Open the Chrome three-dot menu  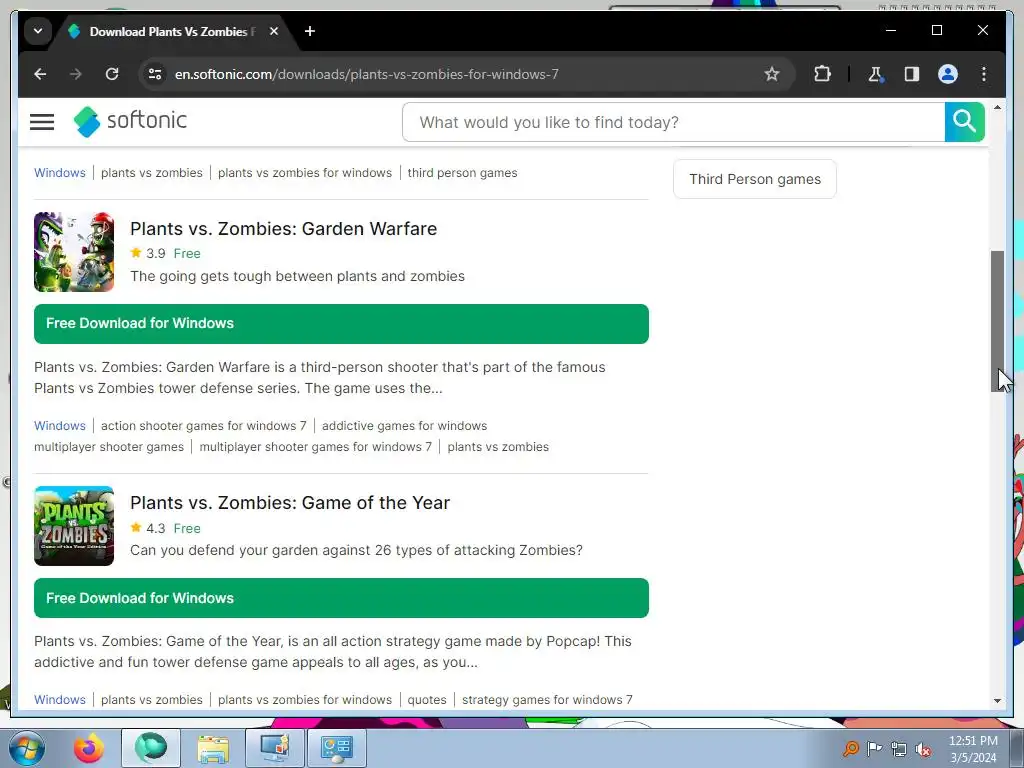tap(984, 74)
